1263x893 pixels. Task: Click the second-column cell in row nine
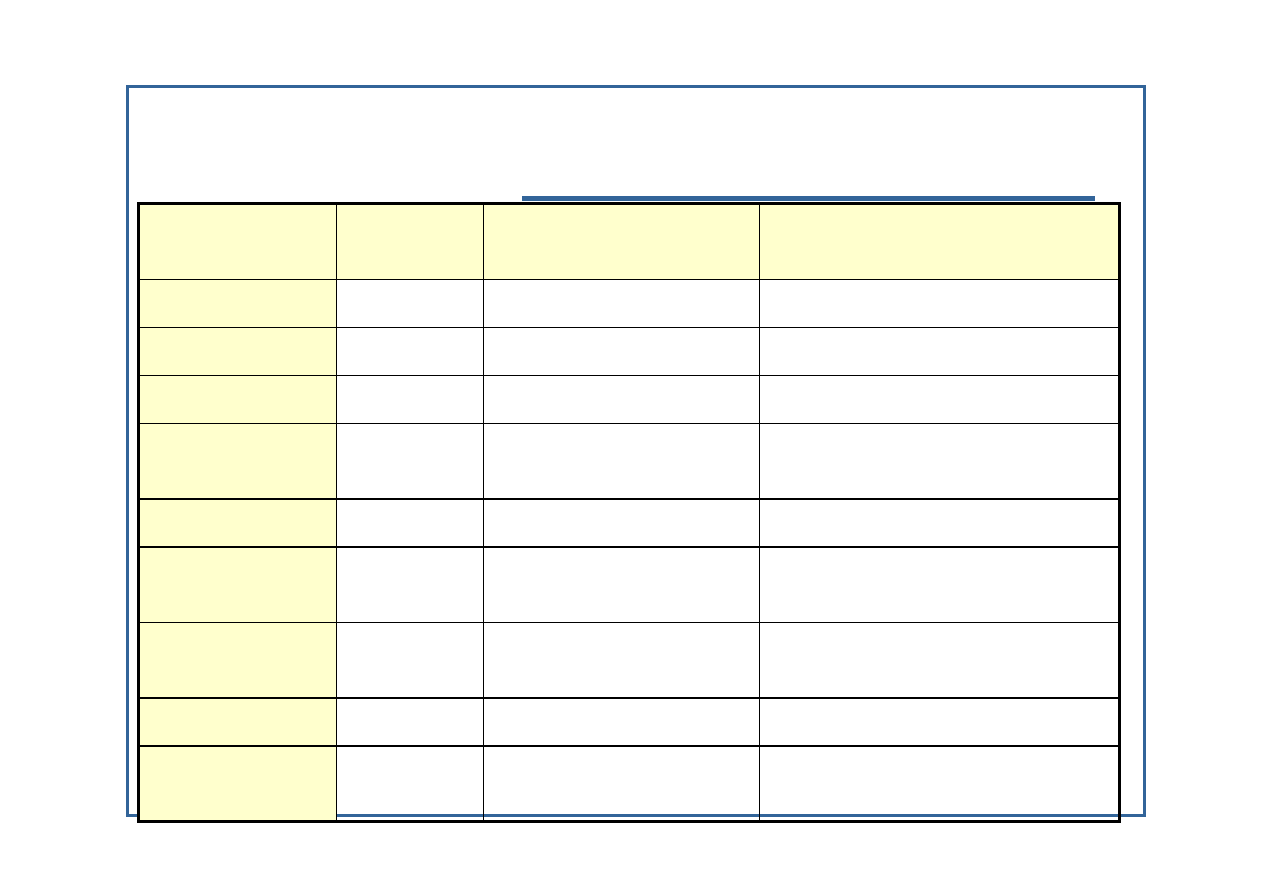pyautogui.click(x=409, y=721)
